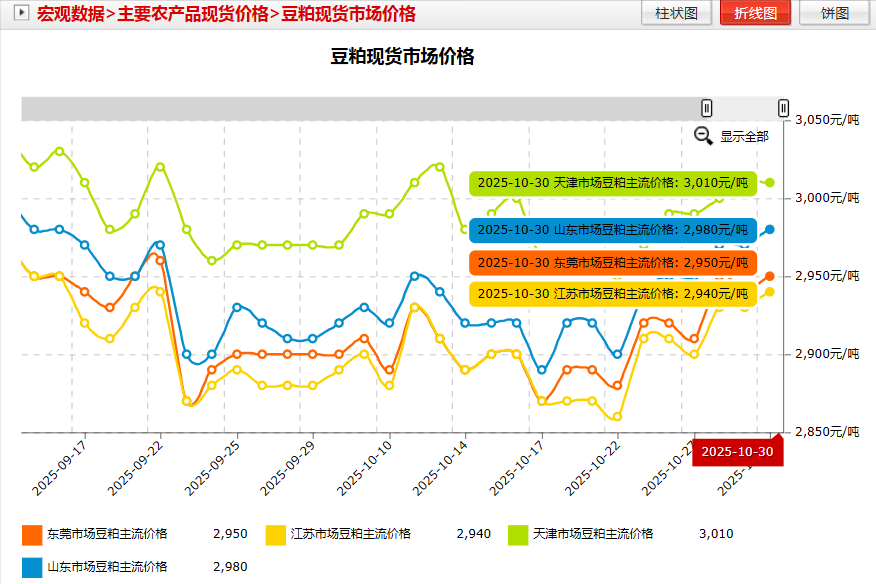Toggle the blue 山东市场 legend swatch
The image size is (876, 584).
[x=32, y=567]
